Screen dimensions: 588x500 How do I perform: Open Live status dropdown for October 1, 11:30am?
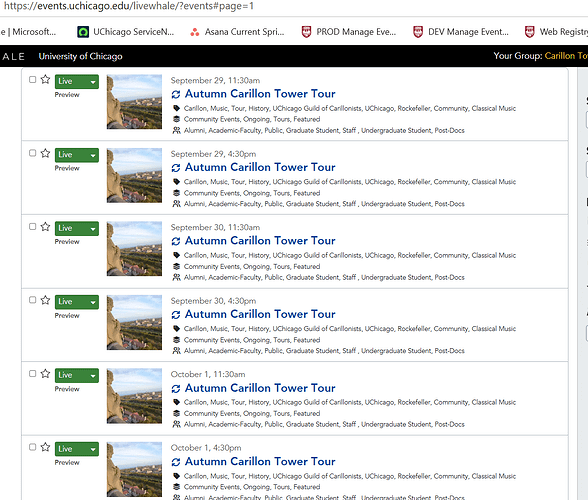(77, 375)
